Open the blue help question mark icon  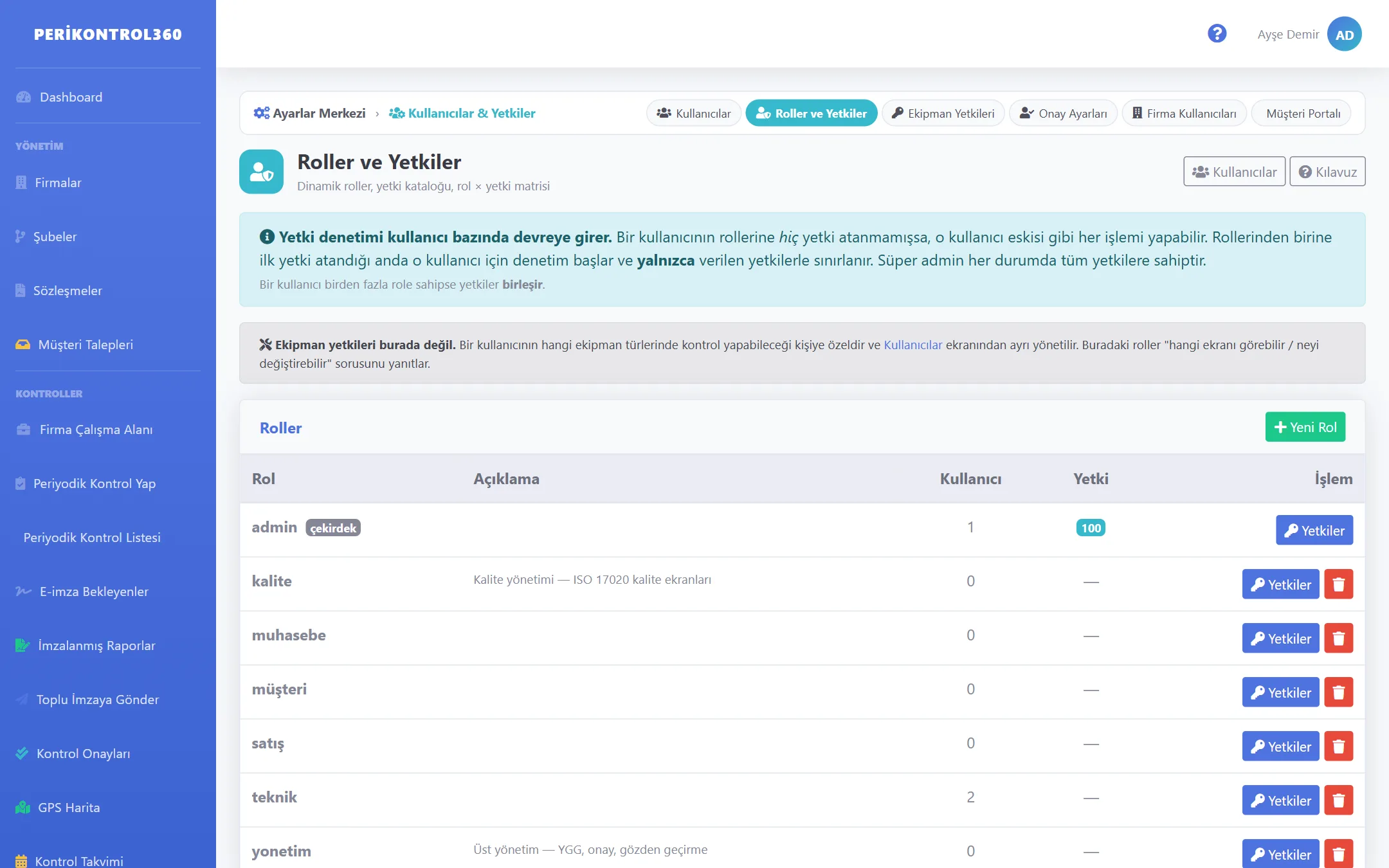coord(1217,33)
